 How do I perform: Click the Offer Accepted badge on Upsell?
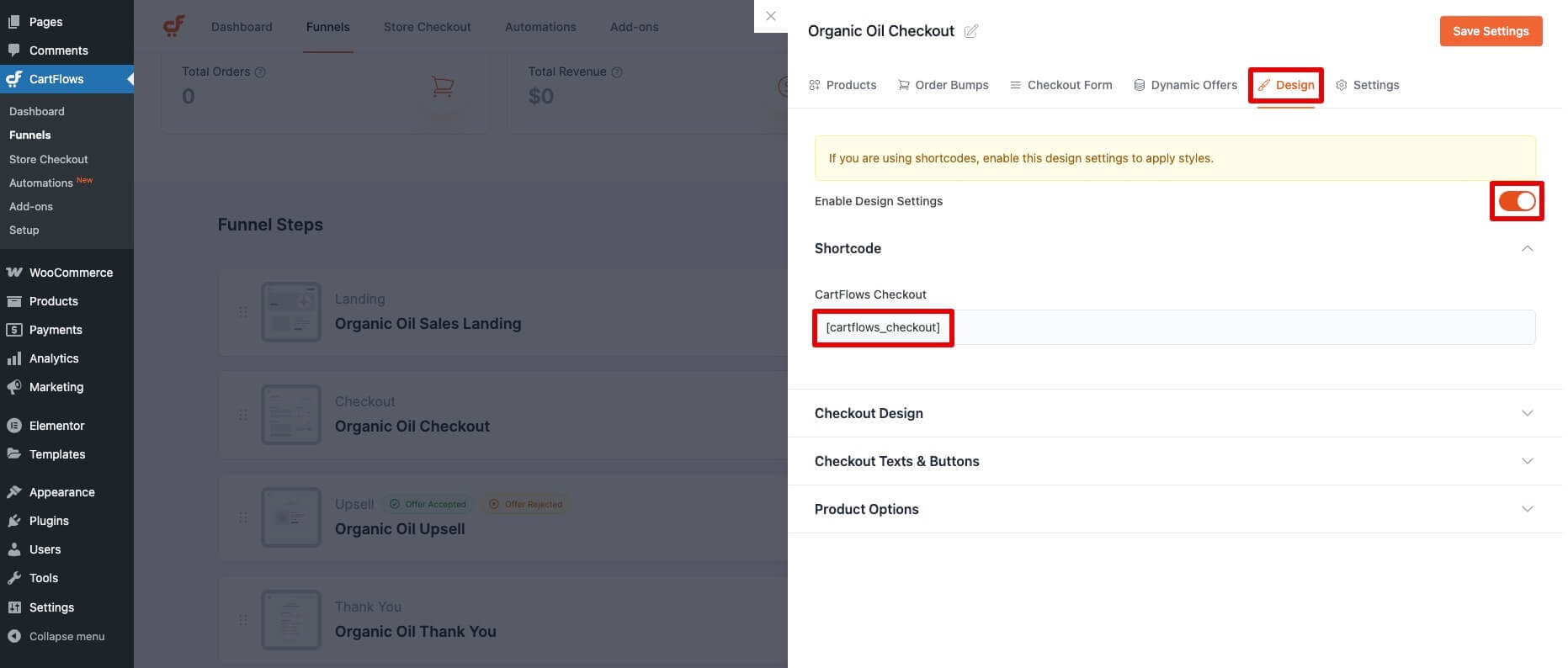coord(428,504)
